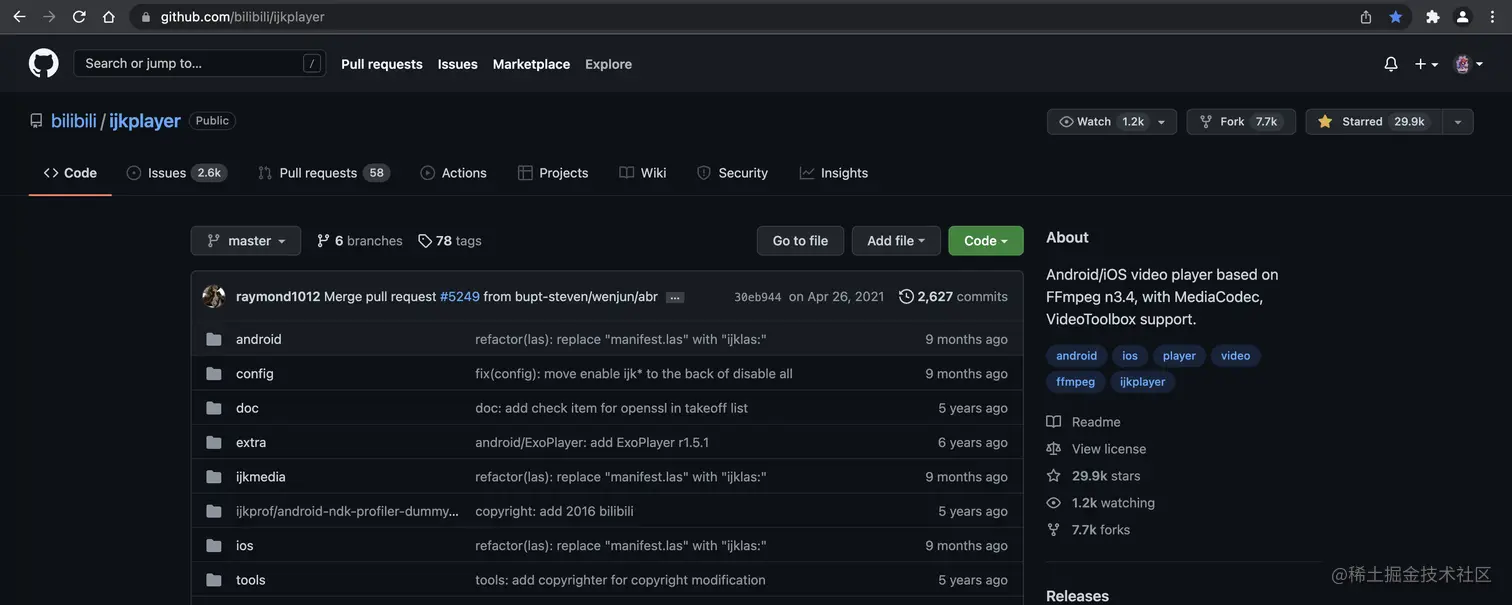
Task: Open the android folder
Action: click(259, 339)
